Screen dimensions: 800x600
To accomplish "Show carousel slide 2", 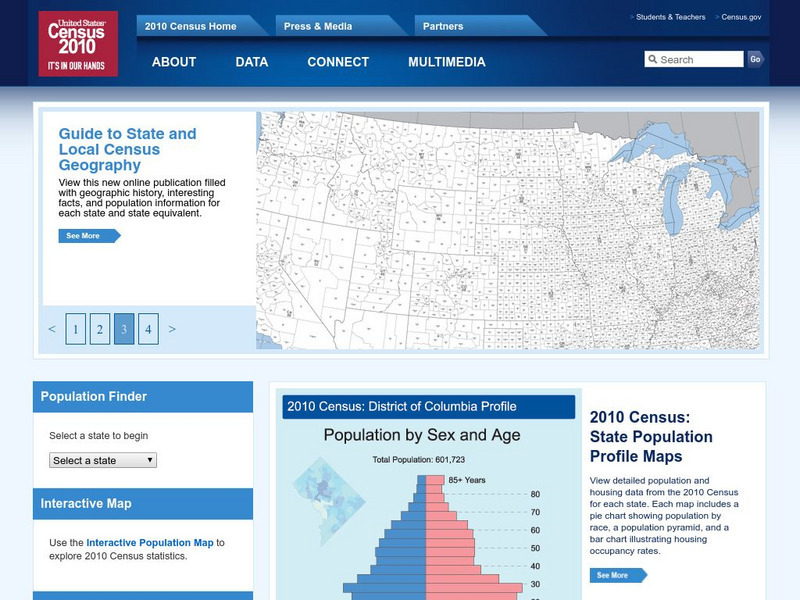I will 99,329.
